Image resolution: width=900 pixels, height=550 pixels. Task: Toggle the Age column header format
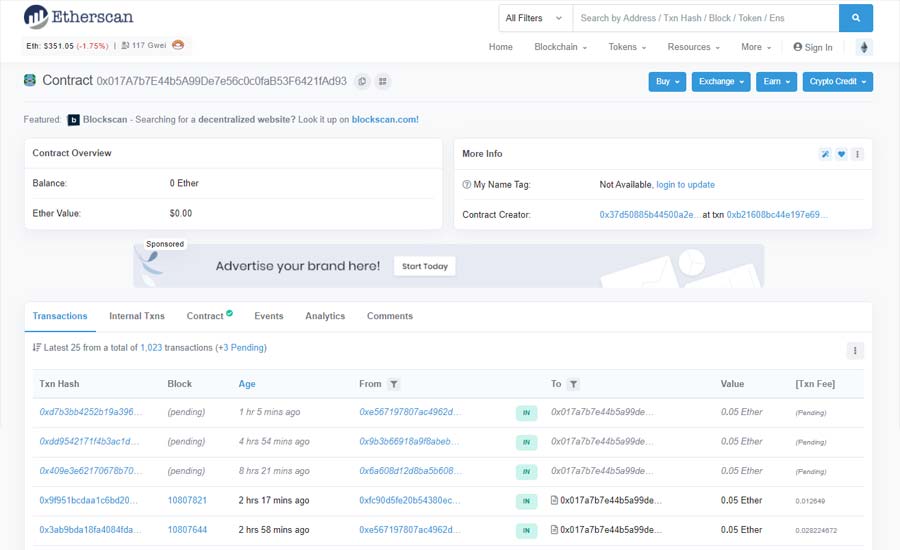point(247,384)
